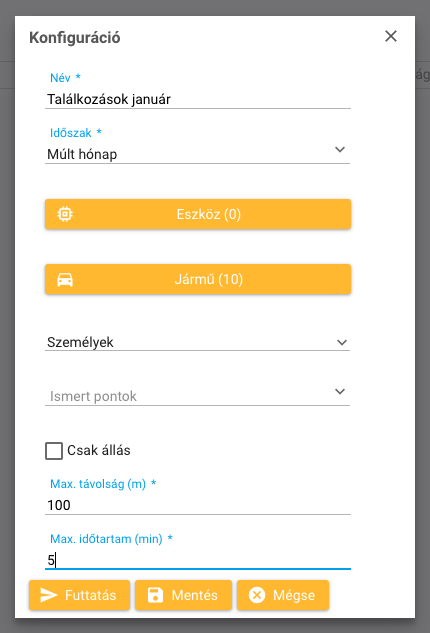Viewport: 430px width, 633px height.
Task: Click the Ismert pontok placeholder text
Action: coord(93,396)
